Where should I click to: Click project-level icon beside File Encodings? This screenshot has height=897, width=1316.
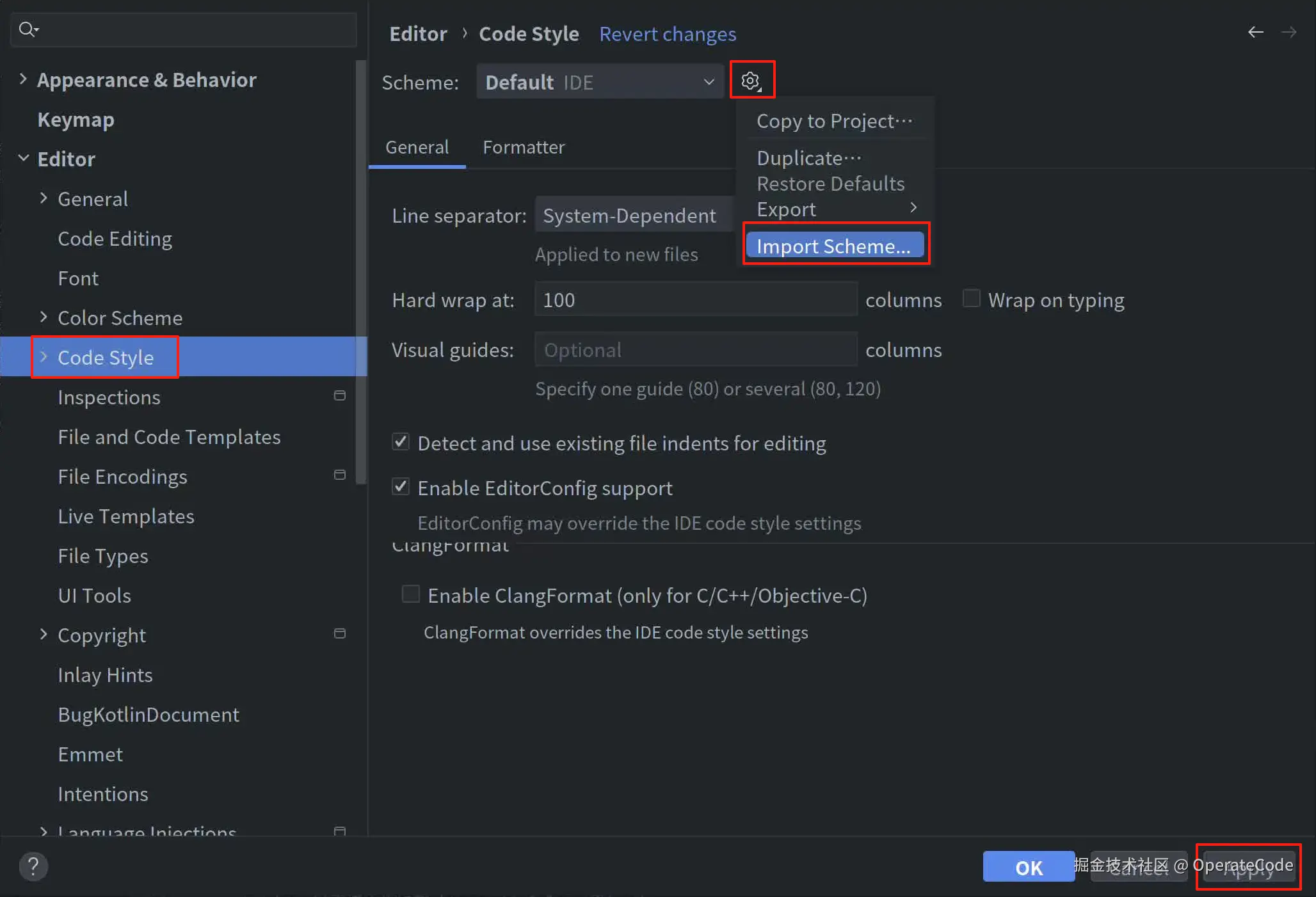coord(340,475)
